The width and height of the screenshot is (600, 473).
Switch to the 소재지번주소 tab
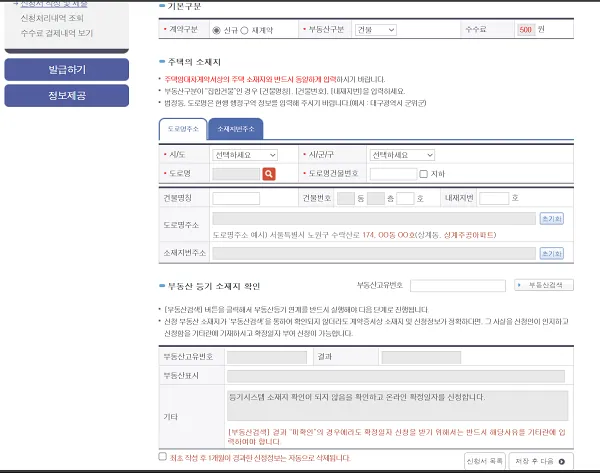point(236,129)
